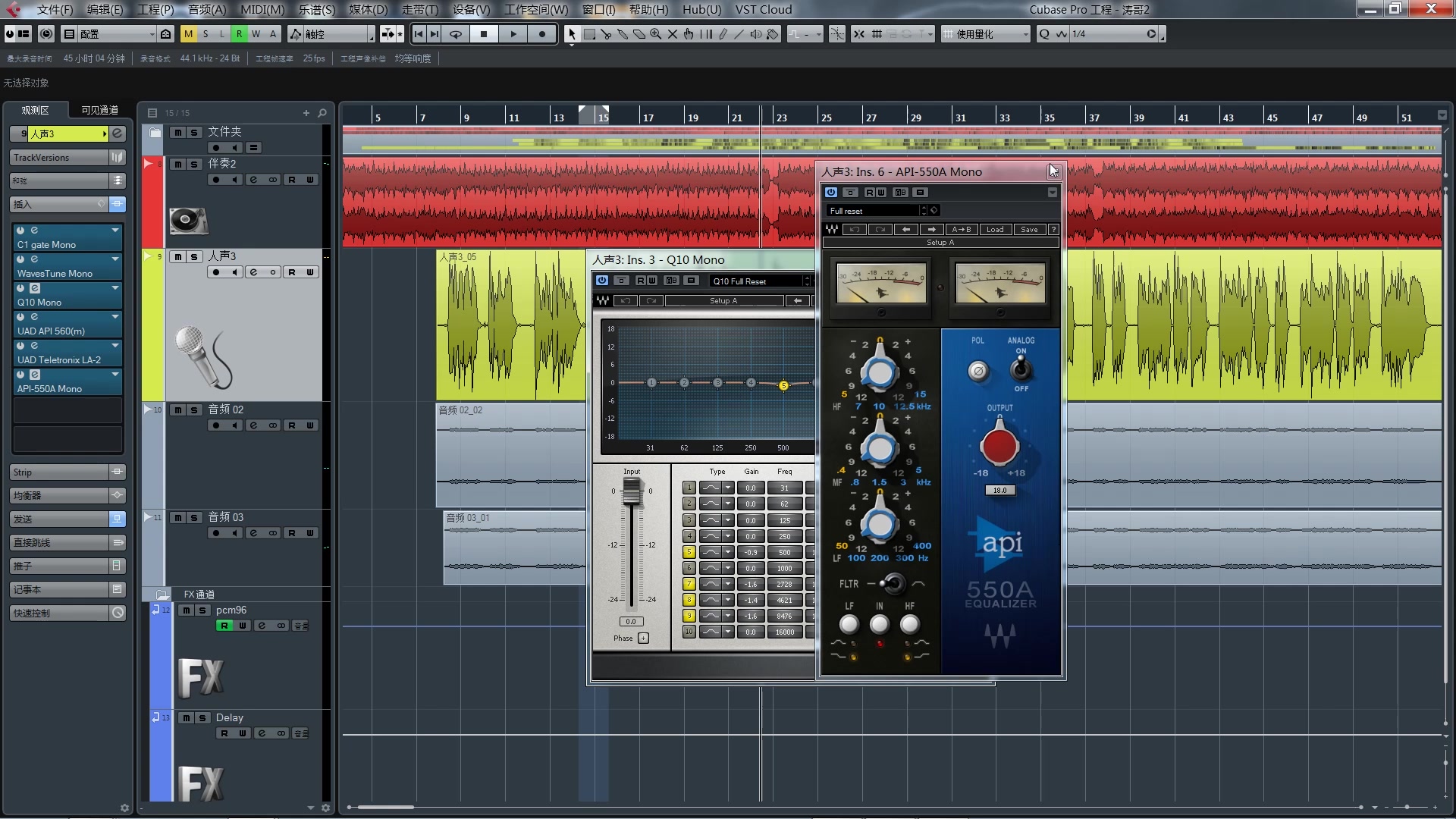Select the Range selection tool
1456x819 pixels.
[589, 34]
